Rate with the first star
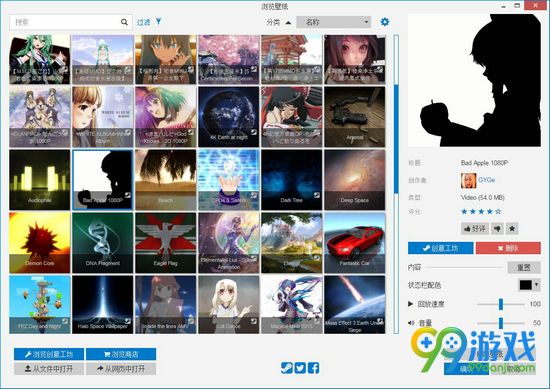550x389 pixels. pyautogui.click(x=464, y=212)
